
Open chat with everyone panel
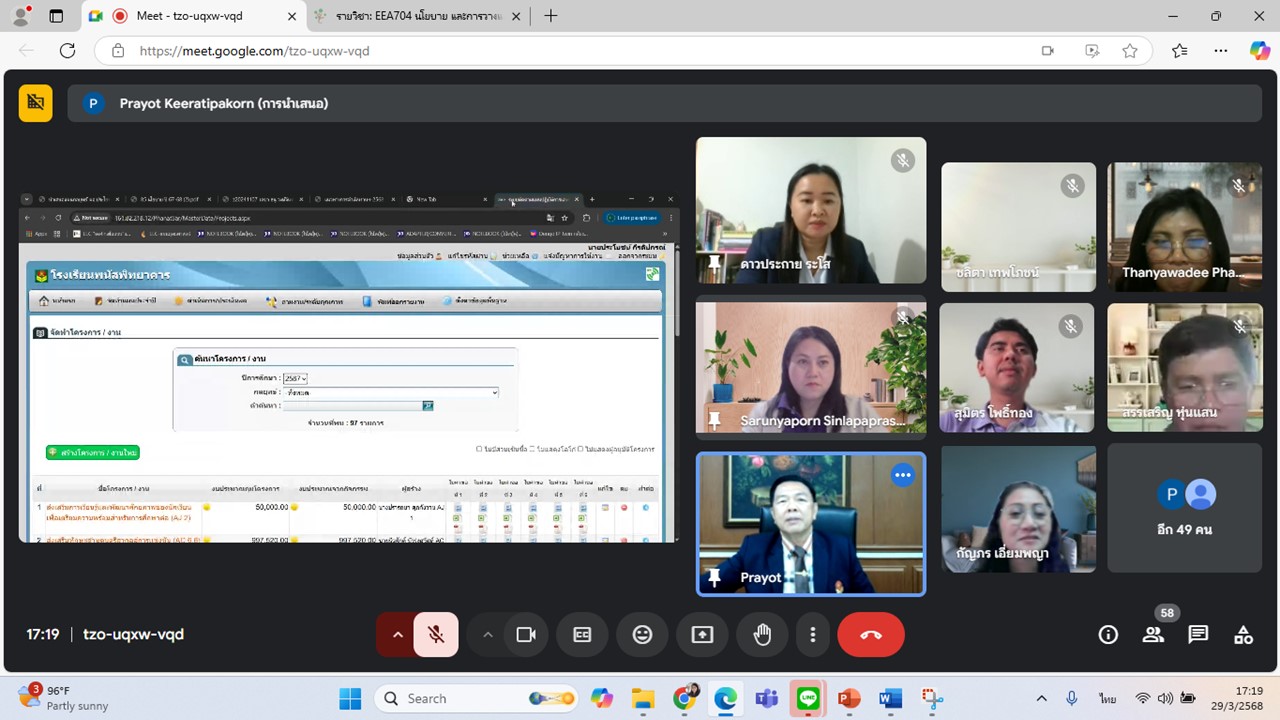pyautogui.click(x=1198, y=634)
